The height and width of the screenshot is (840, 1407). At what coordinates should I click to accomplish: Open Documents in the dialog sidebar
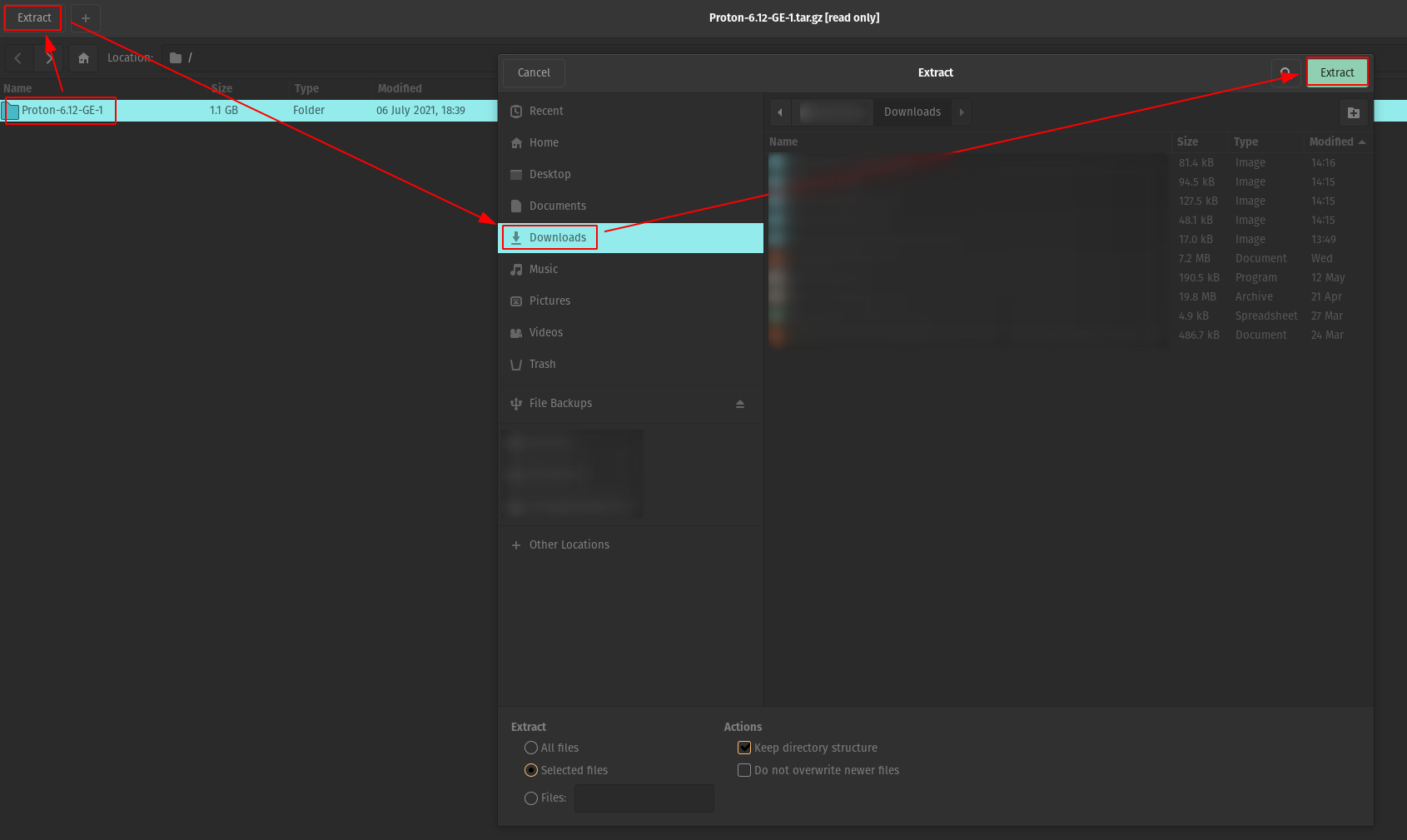[630, 206]
